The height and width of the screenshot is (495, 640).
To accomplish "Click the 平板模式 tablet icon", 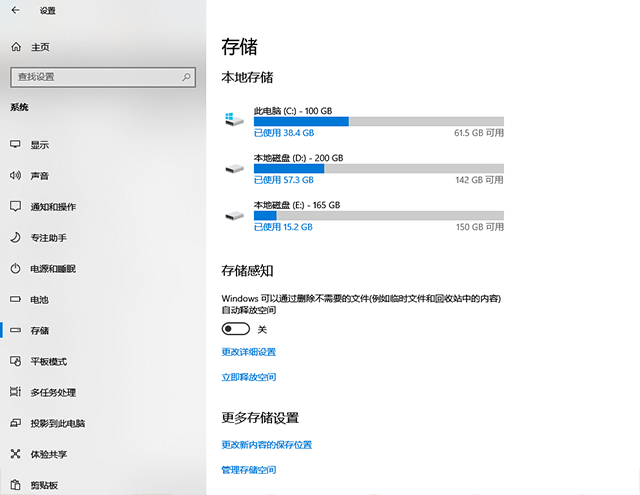I will [16, 361].
